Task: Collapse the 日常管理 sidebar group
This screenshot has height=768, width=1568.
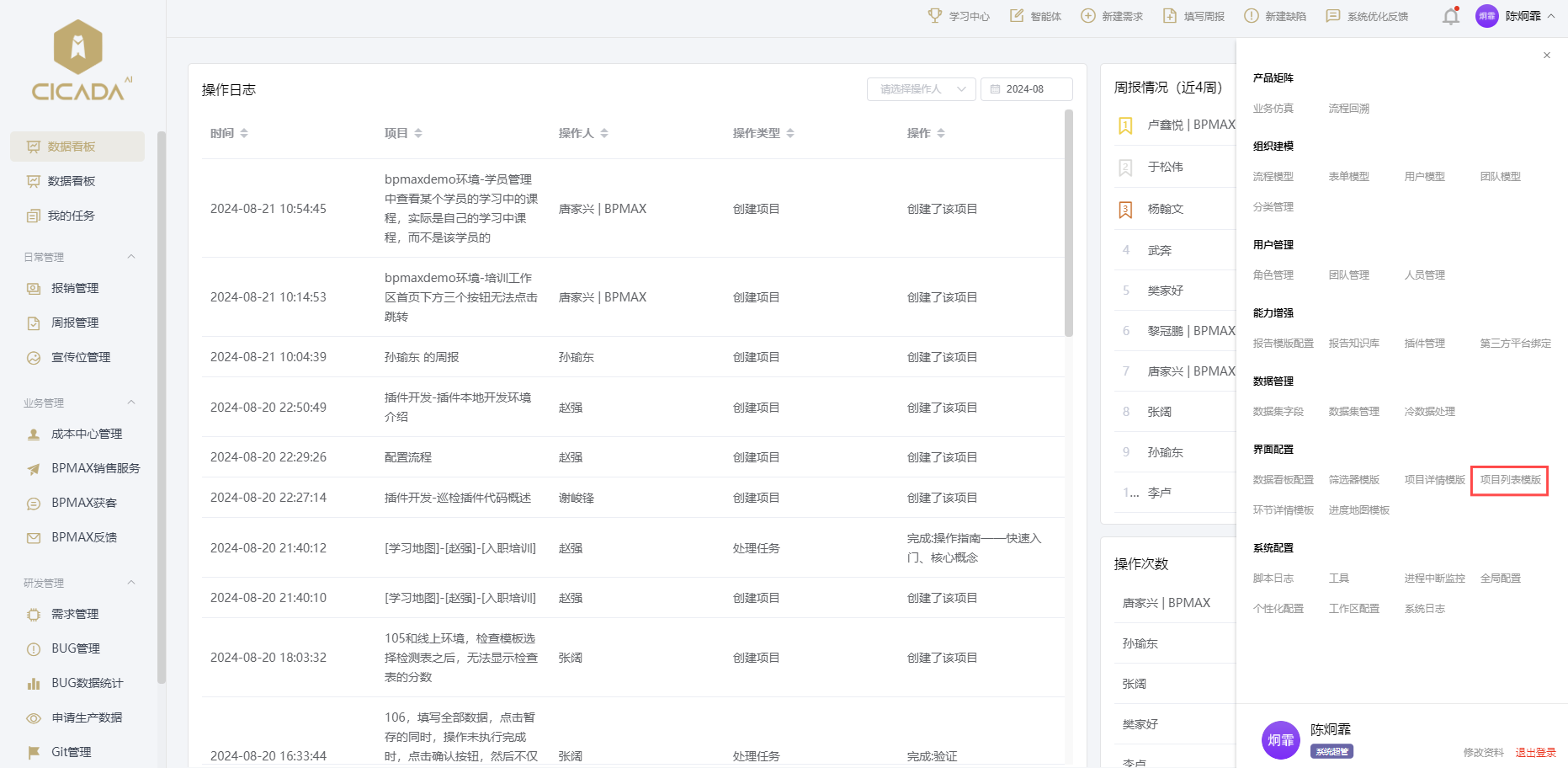Action: (x=131, y=257)
